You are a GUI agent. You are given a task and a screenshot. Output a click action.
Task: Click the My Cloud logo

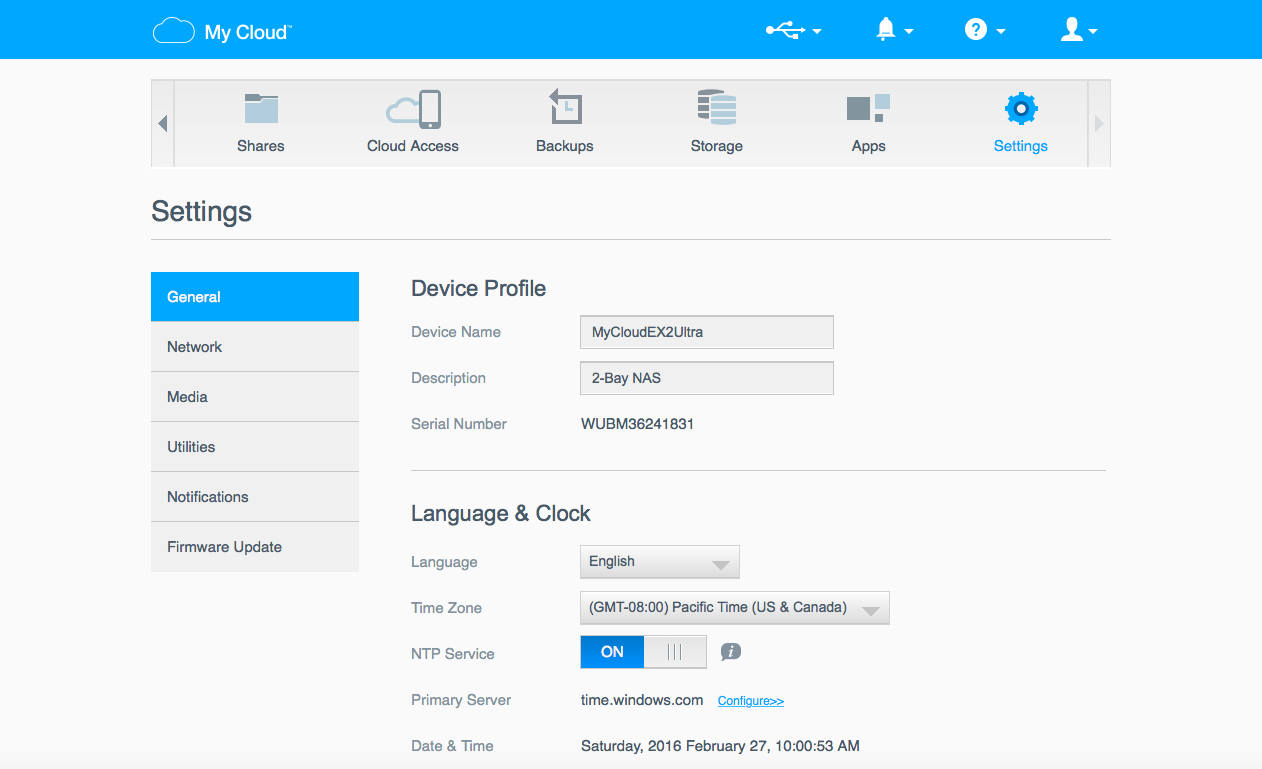(221, 32)
